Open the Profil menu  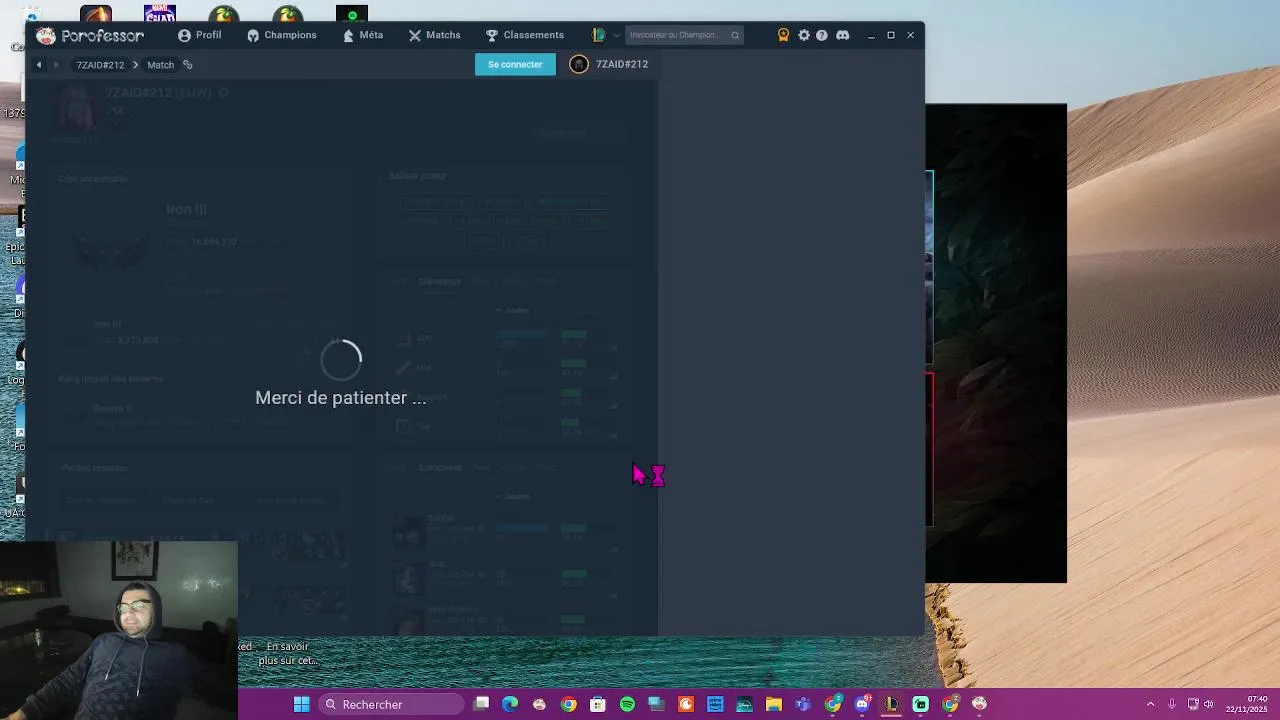[x=200, y=35]
